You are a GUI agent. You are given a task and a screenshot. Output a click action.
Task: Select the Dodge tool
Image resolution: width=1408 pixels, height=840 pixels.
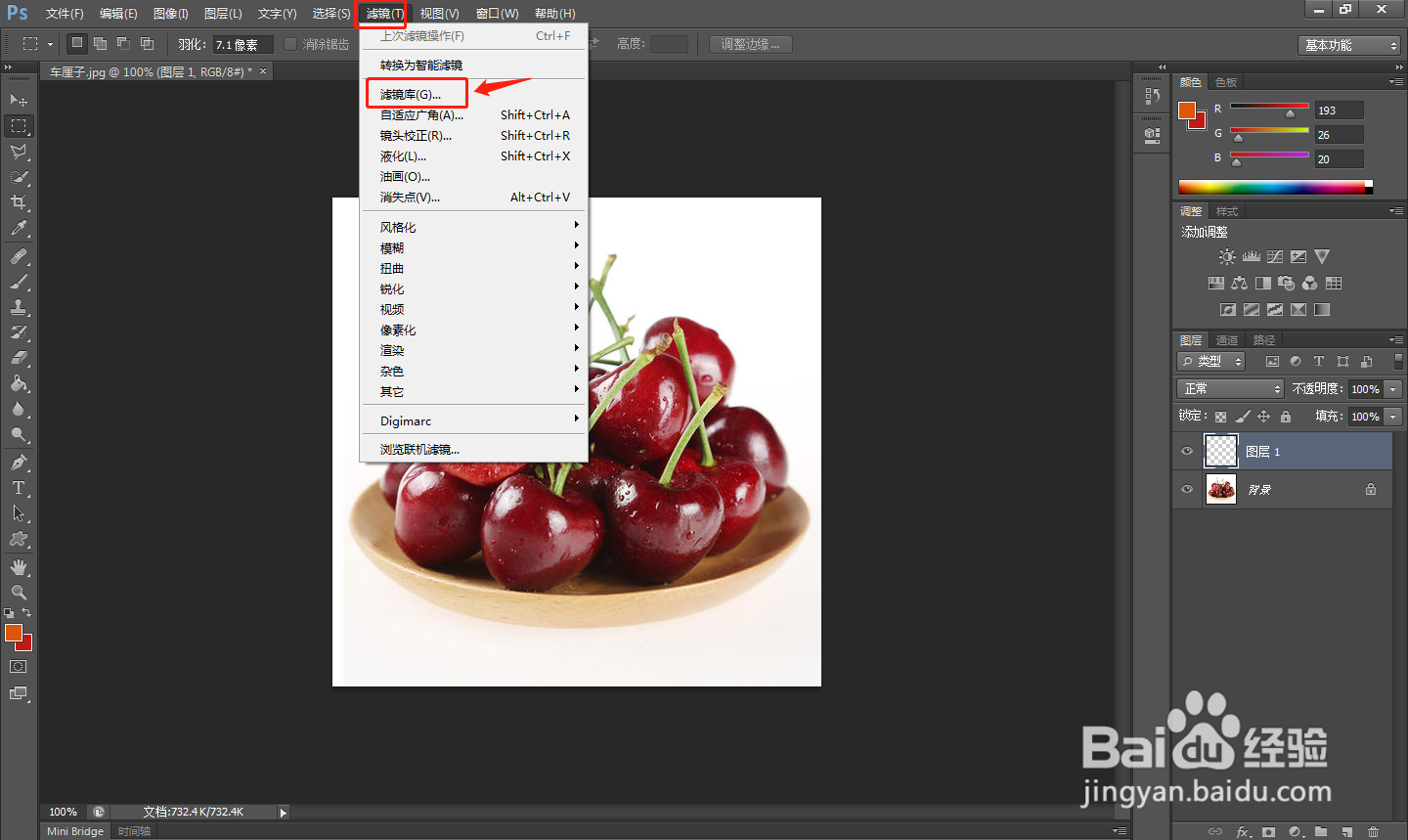click(x=19, y=434)
